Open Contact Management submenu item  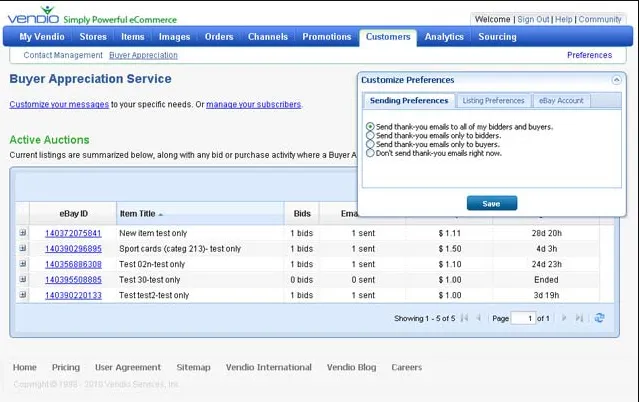pyautogui.click(x=63, y=55)
